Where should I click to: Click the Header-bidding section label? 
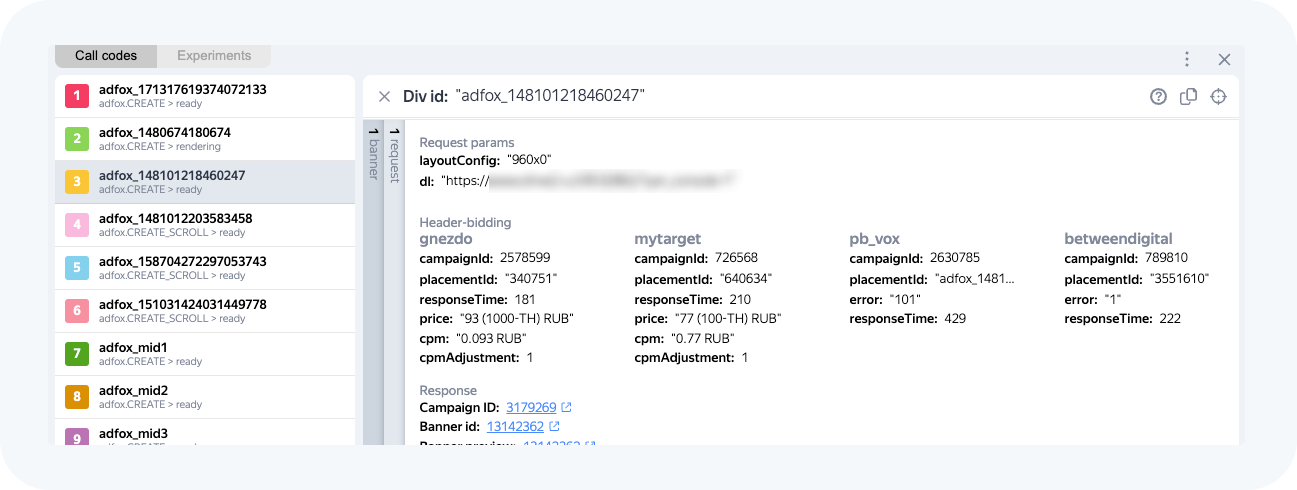tap(465, 222)
